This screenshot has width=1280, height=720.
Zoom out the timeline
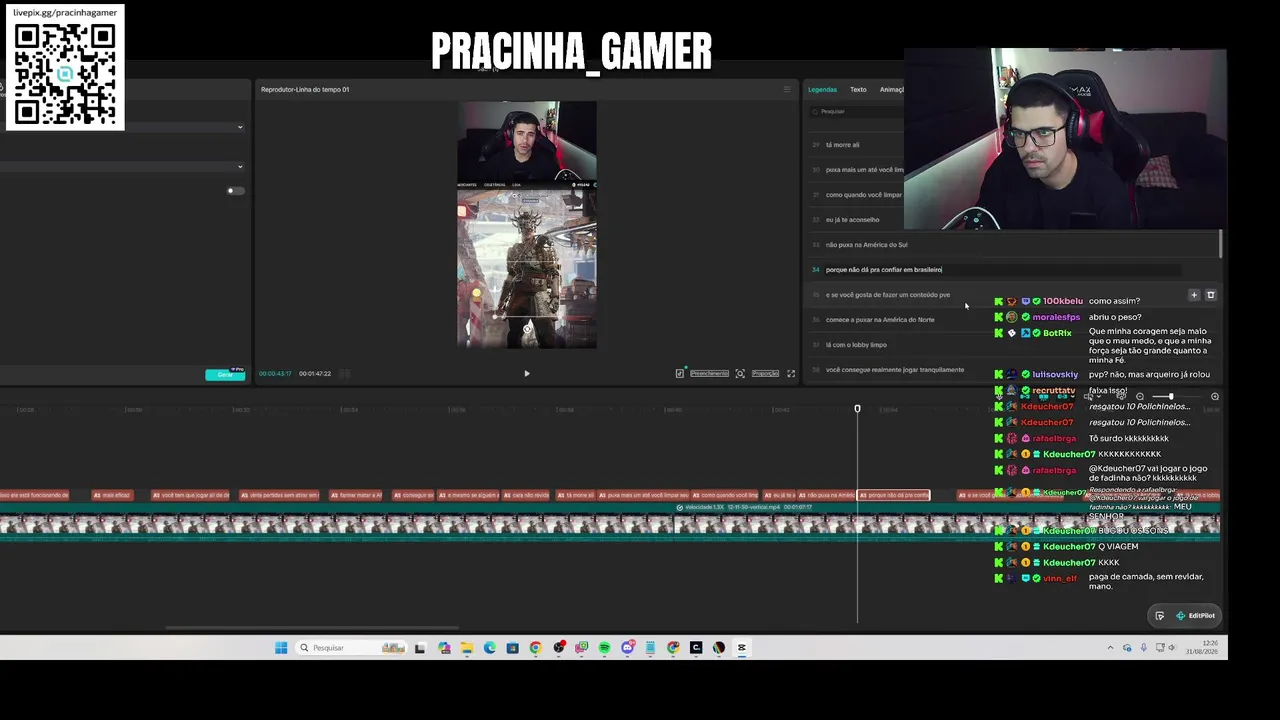point(1140,397)
